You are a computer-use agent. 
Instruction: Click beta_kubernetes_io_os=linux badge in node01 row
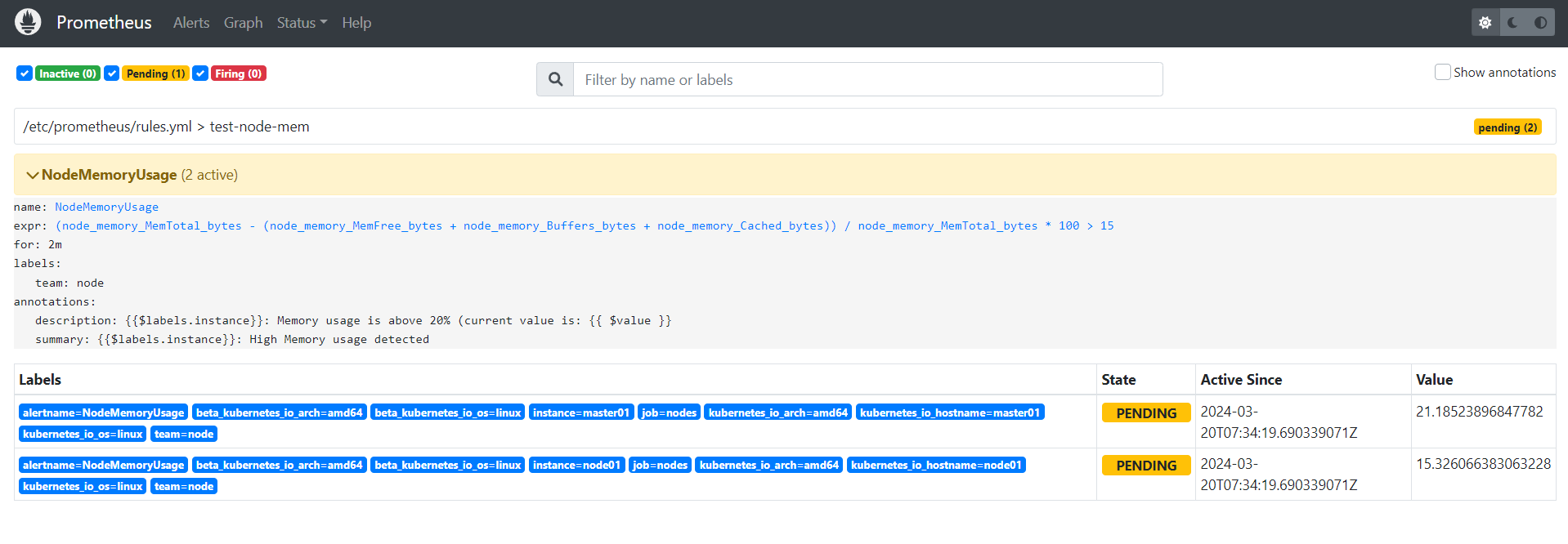click(448, 465)
